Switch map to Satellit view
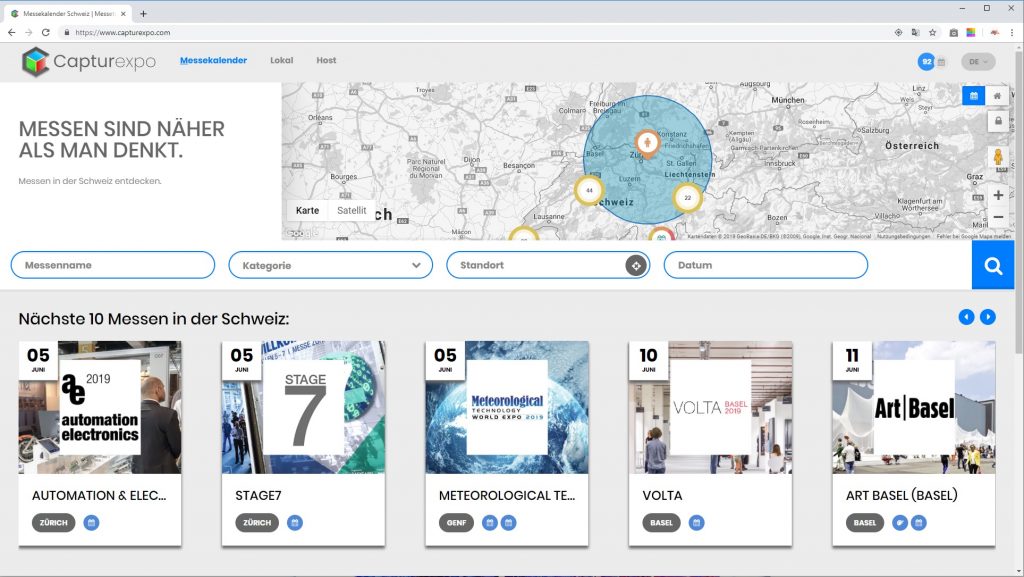1024x577 pixels. click(x=351, y=210)
